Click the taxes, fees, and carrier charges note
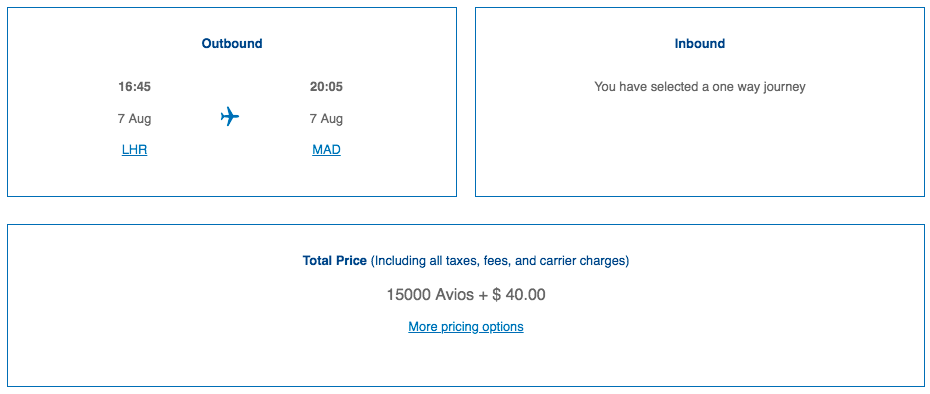The image size is (930, 394). pos(500,260)
